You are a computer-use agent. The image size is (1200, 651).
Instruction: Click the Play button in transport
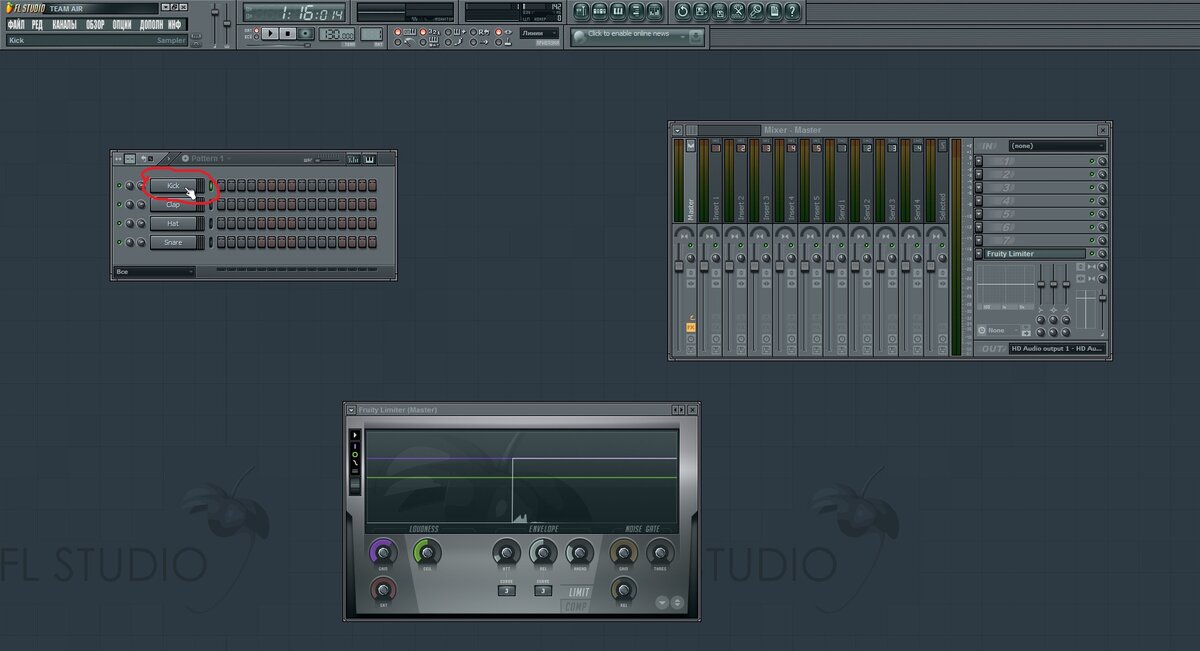click(270, 33)
